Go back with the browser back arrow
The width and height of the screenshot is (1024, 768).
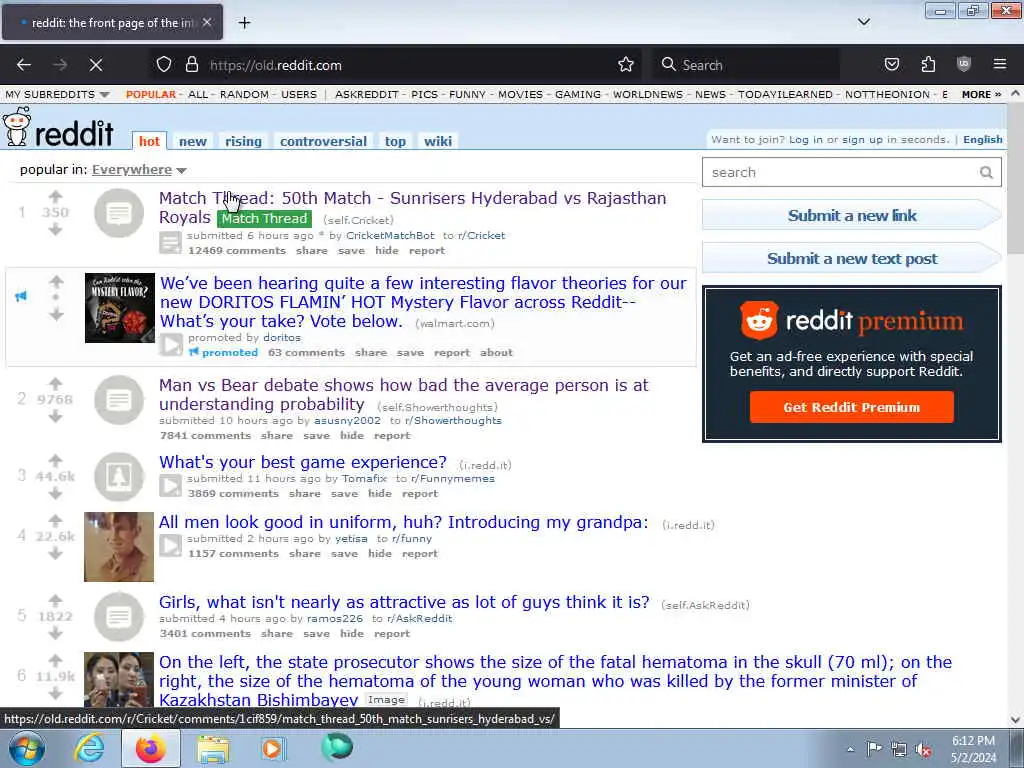(x=24, y=65)
